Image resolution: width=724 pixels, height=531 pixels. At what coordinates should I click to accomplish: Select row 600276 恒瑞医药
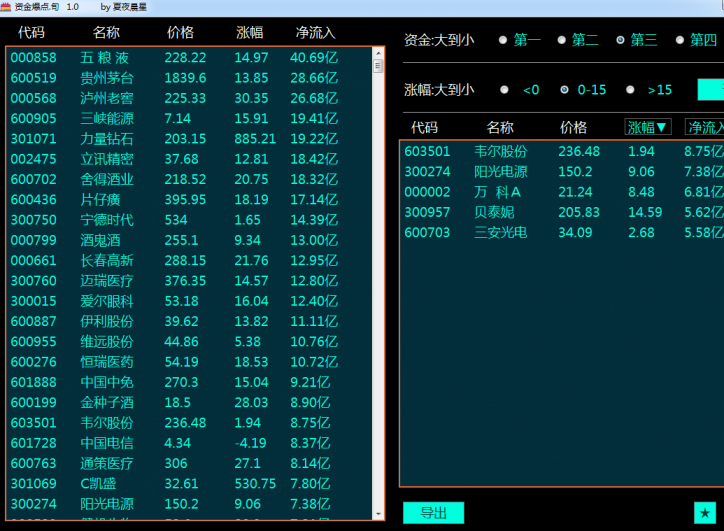tap(189, 362)
